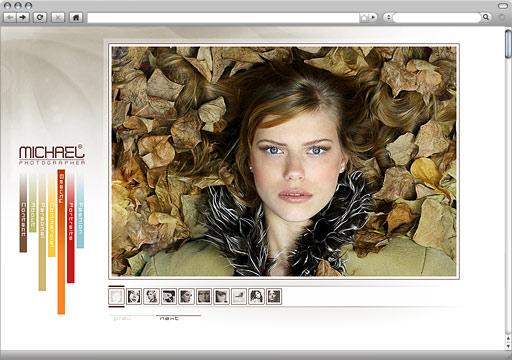512x360 pixels.
Task: Click the prev gallery link
Action: pyautogui.click(x=122, y=318)
